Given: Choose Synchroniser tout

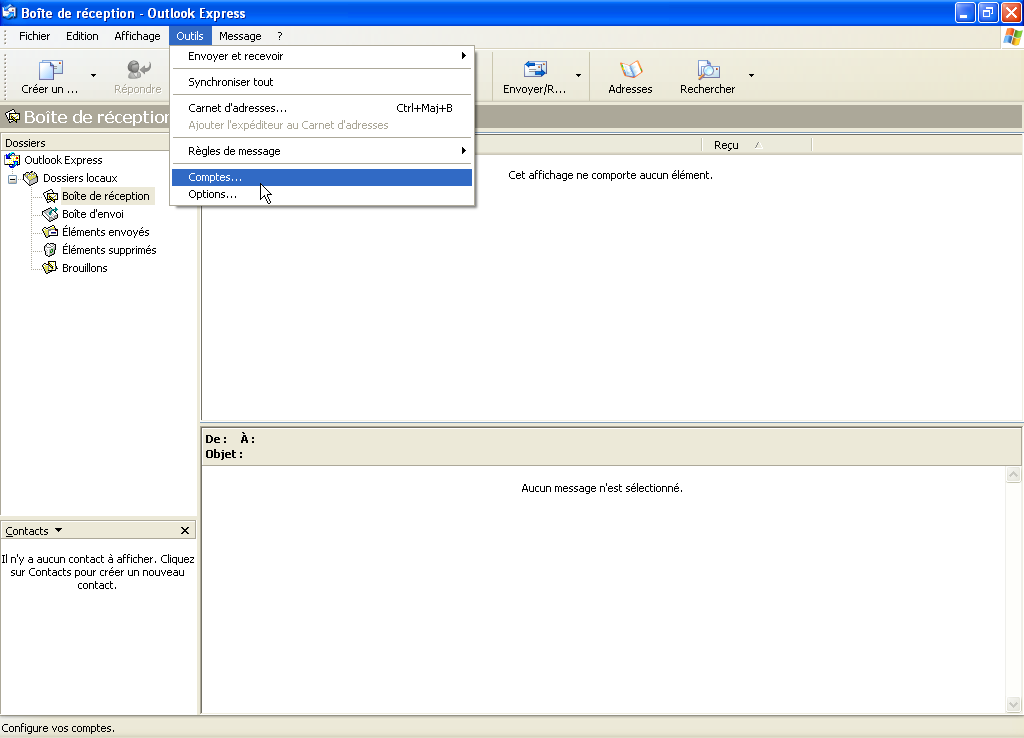Looking at the screenshot, I should click(x=322, y=82).
